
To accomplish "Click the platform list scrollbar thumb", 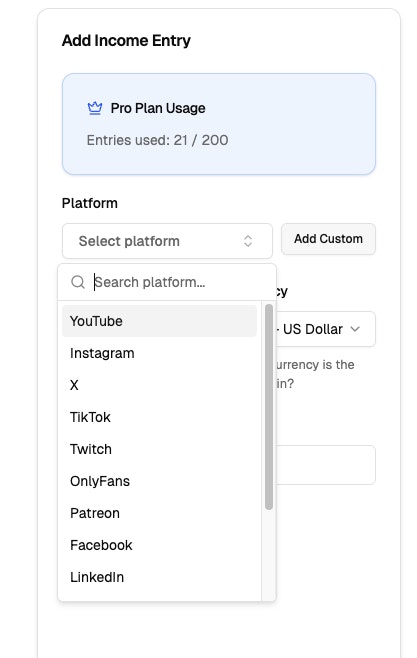I will coord(269,407).
